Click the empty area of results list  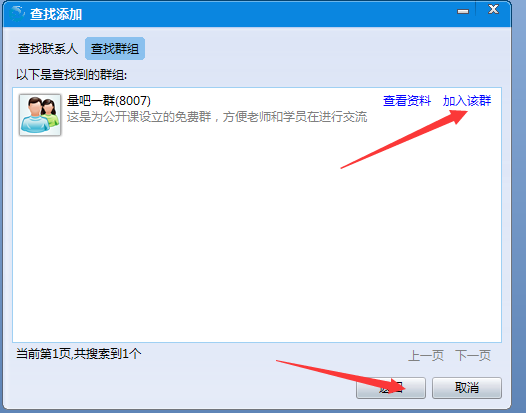pos(257,235)
